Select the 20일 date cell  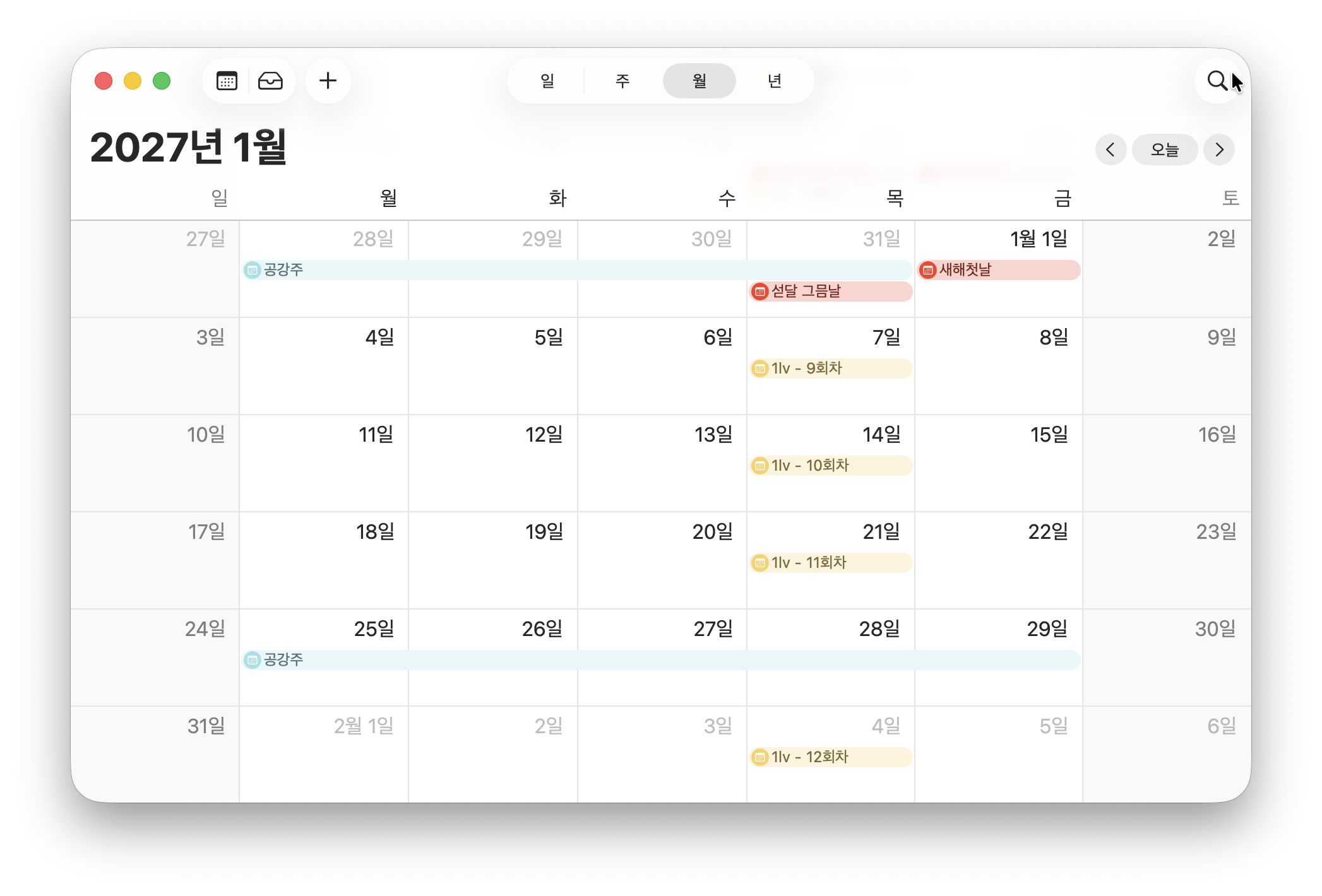(662, 561)
